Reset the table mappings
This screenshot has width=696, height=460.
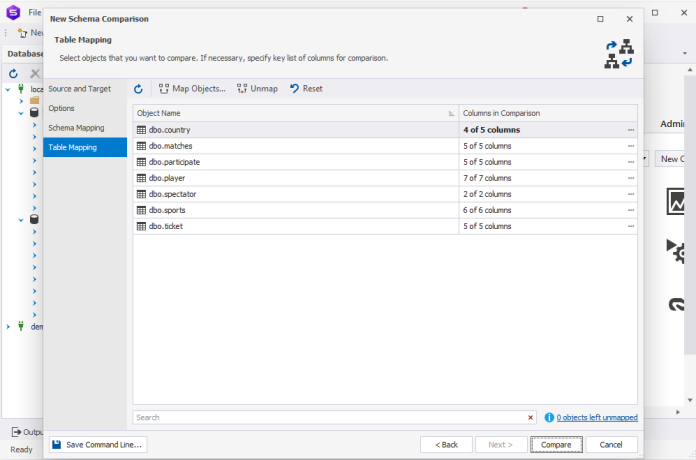click(306, 89)
